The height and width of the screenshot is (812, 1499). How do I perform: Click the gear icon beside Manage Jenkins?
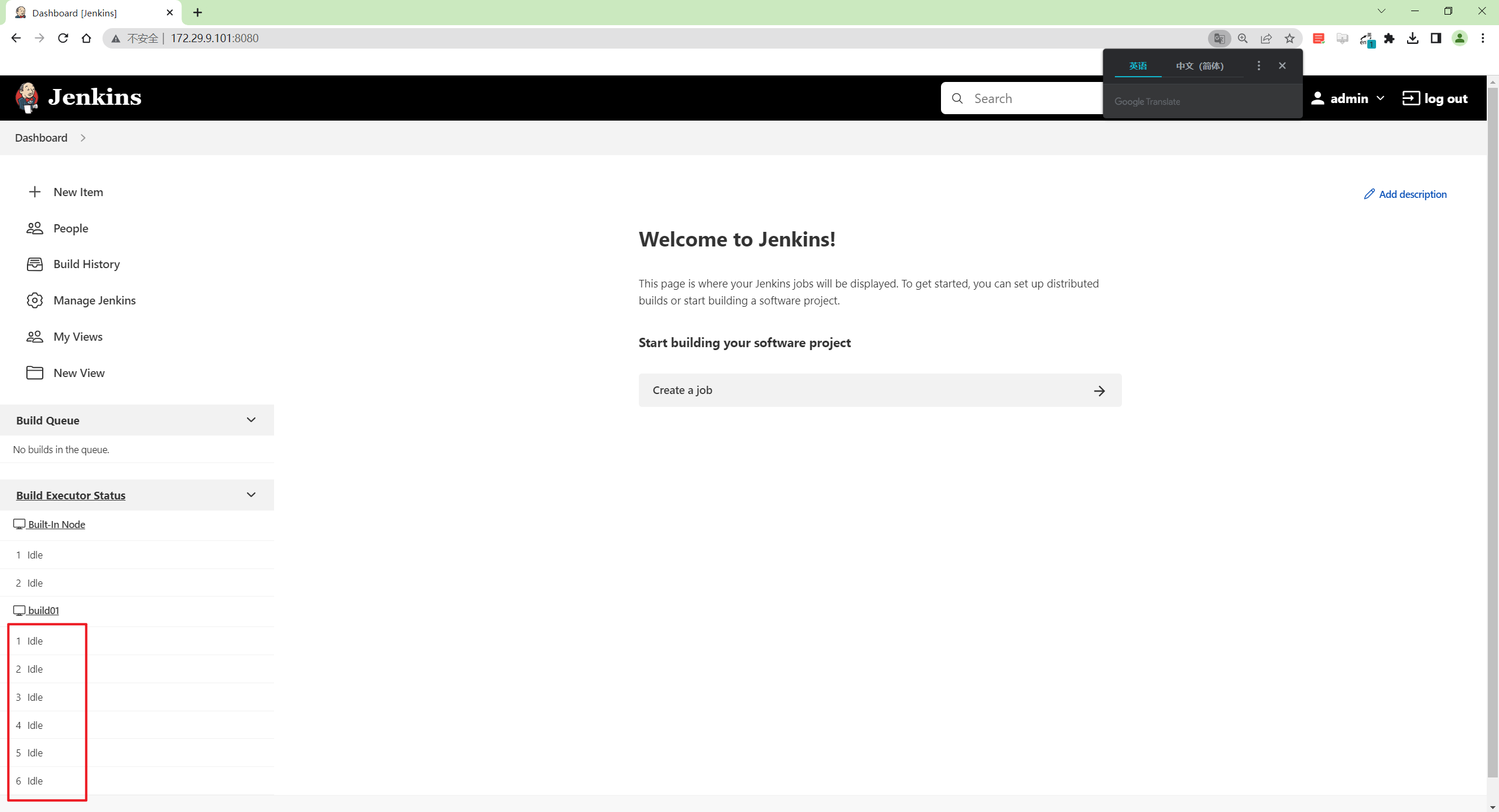tap(35, 300)
